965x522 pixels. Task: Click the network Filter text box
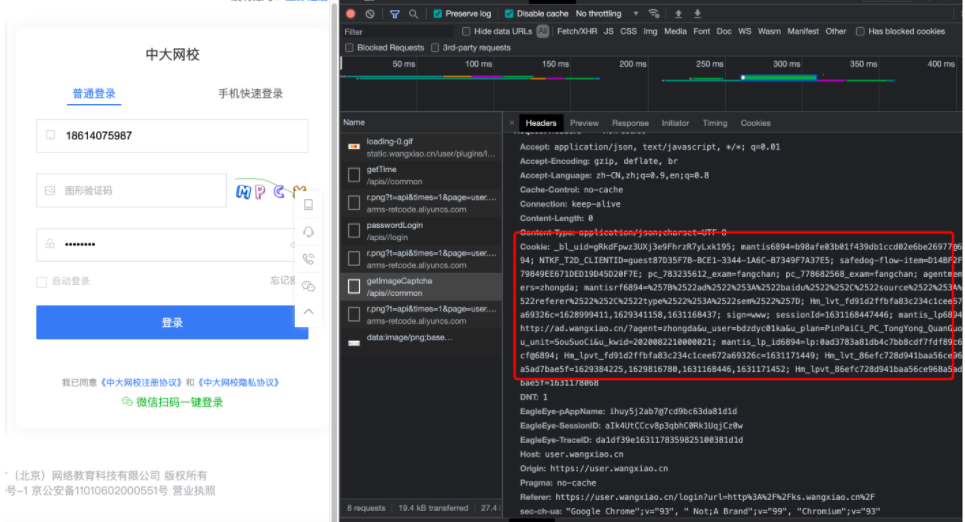(398, 31)
